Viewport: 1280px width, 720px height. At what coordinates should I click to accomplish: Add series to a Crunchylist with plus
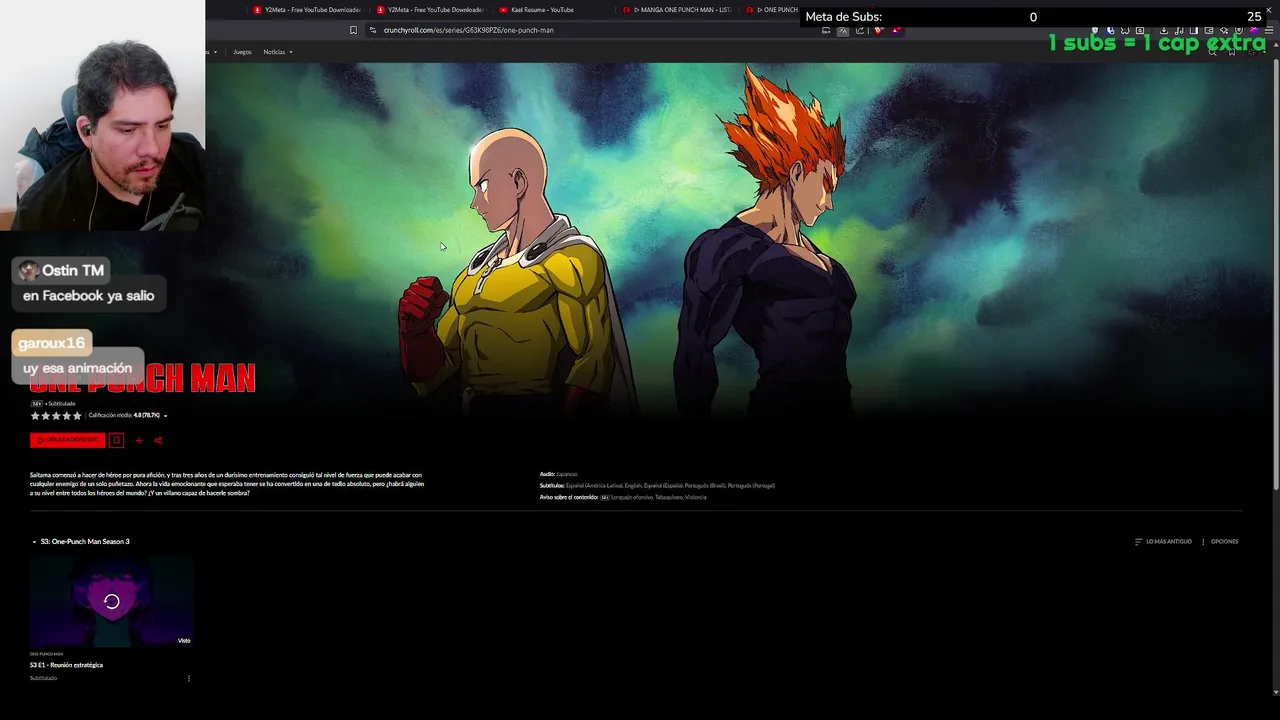pyautogui.click(x=139, y=440)
